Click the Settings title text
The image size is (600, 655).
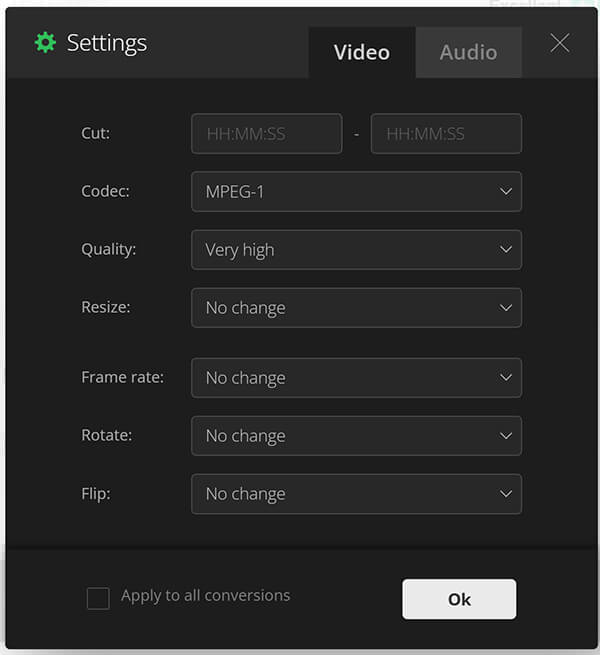107,43
